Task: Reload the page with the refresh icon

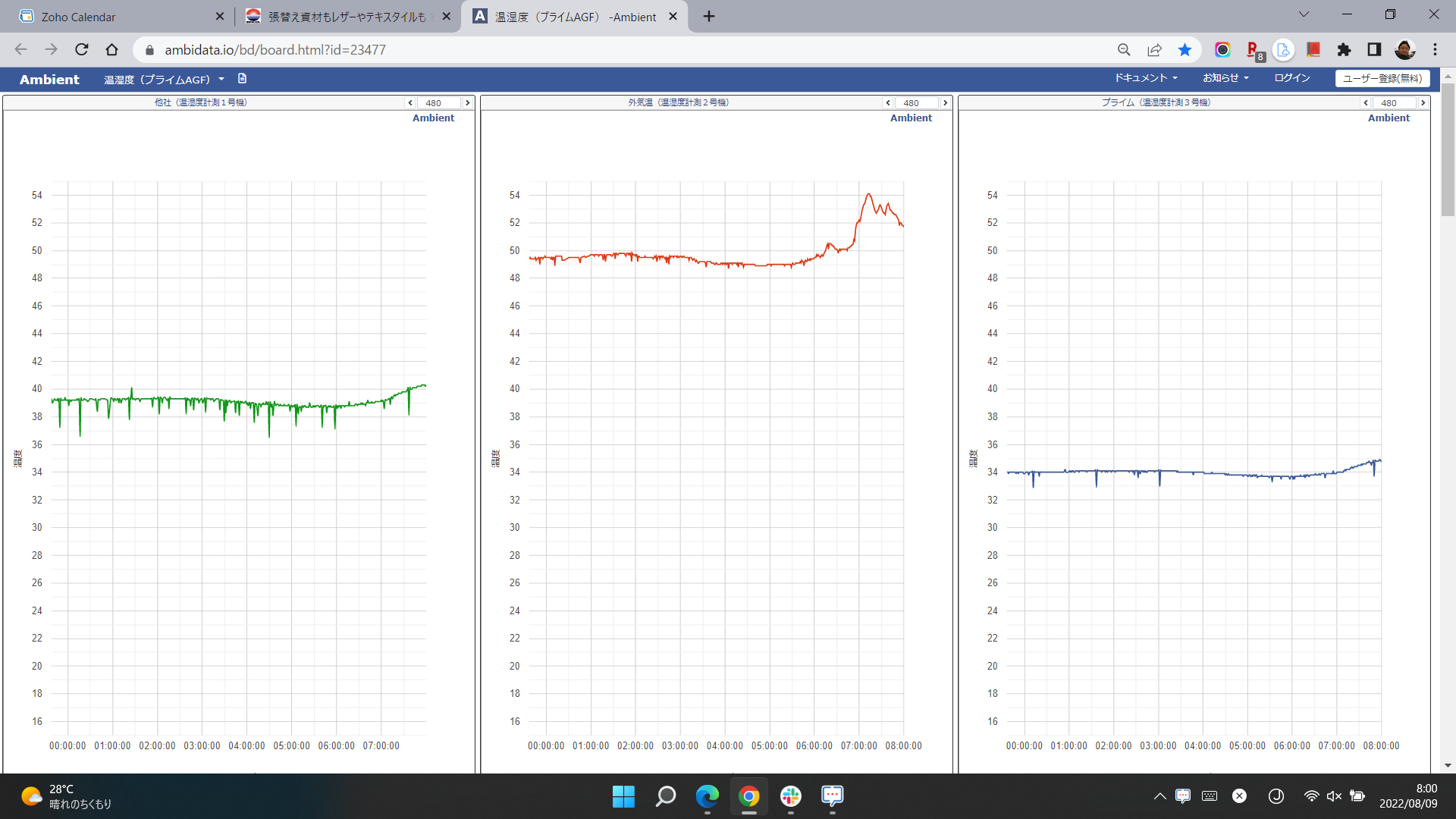Action: pos(82,50)
